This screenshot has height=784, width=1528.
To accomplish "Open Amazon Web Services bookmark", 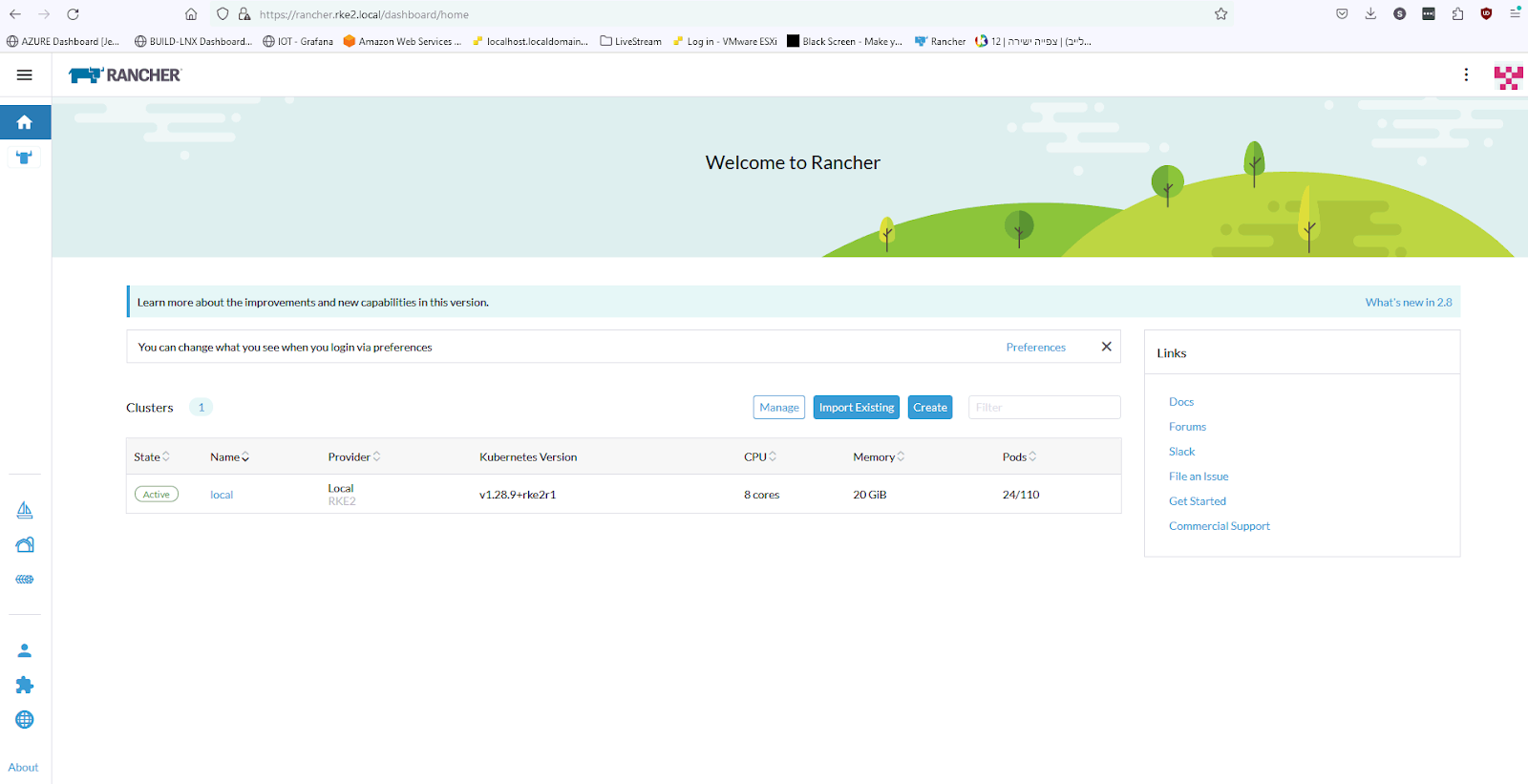I will click(x=402, y=41).
